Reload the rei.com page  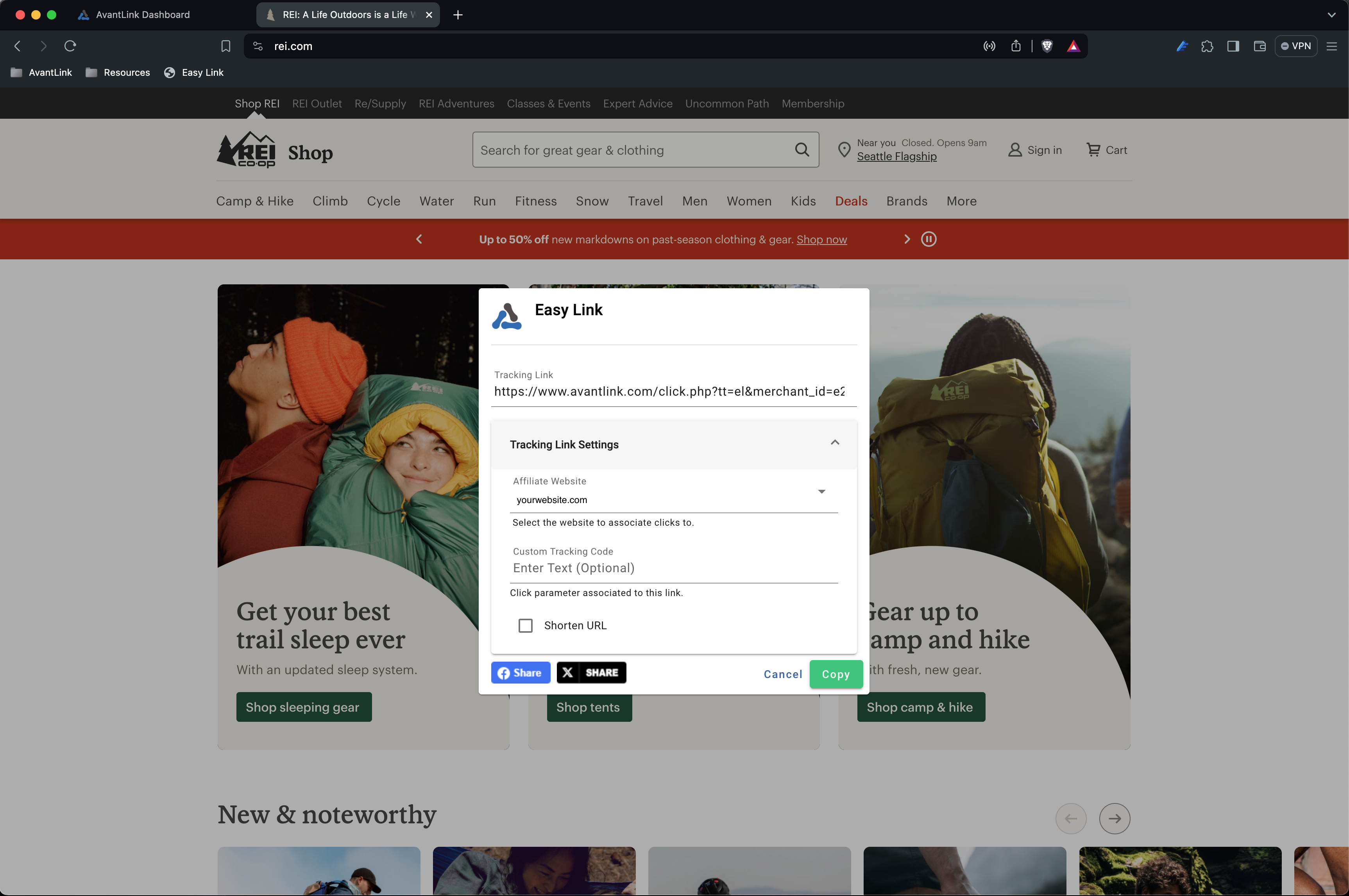[70, 46]
